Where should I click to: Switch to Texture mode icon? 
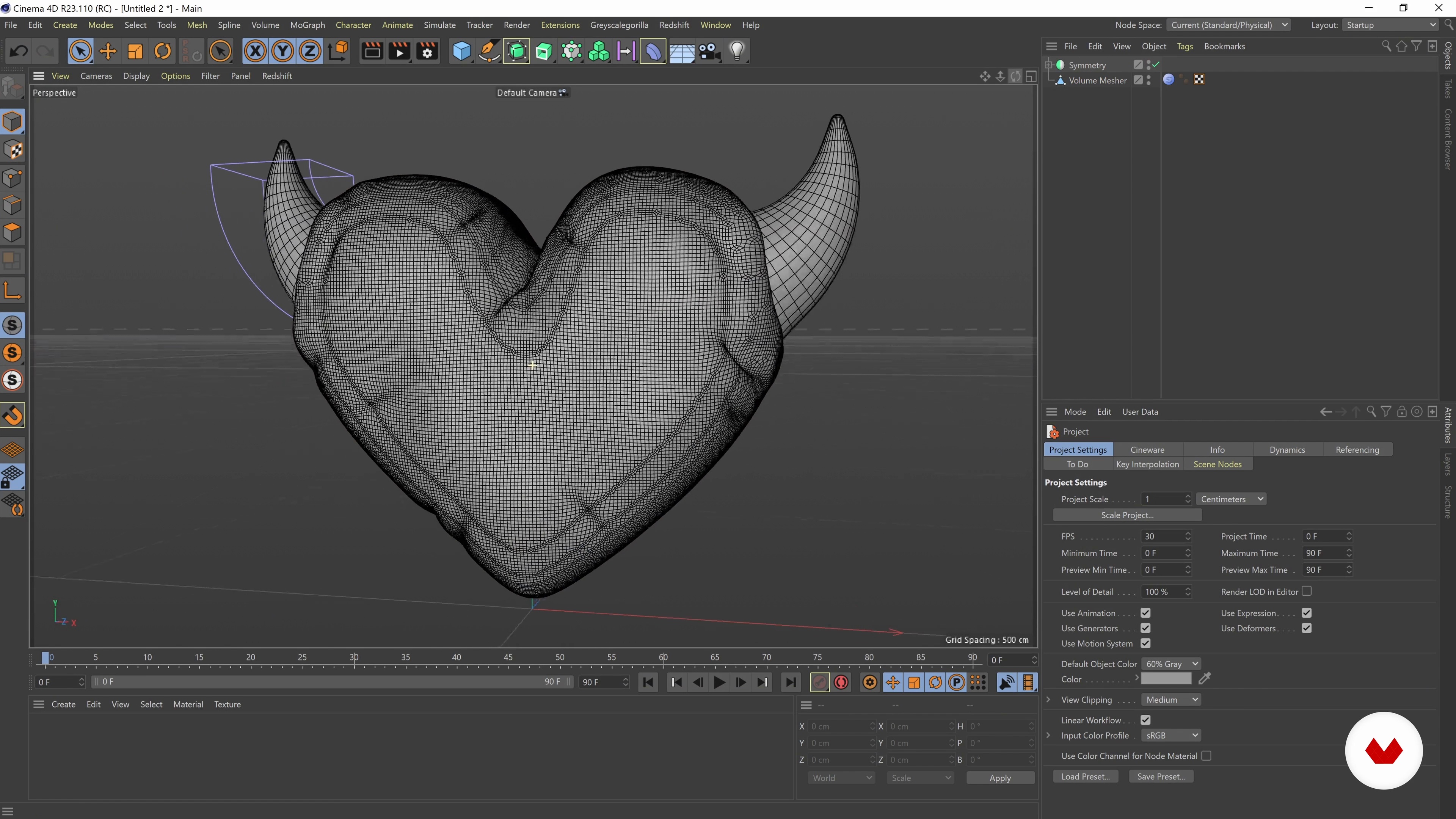(x=13, y=150)
